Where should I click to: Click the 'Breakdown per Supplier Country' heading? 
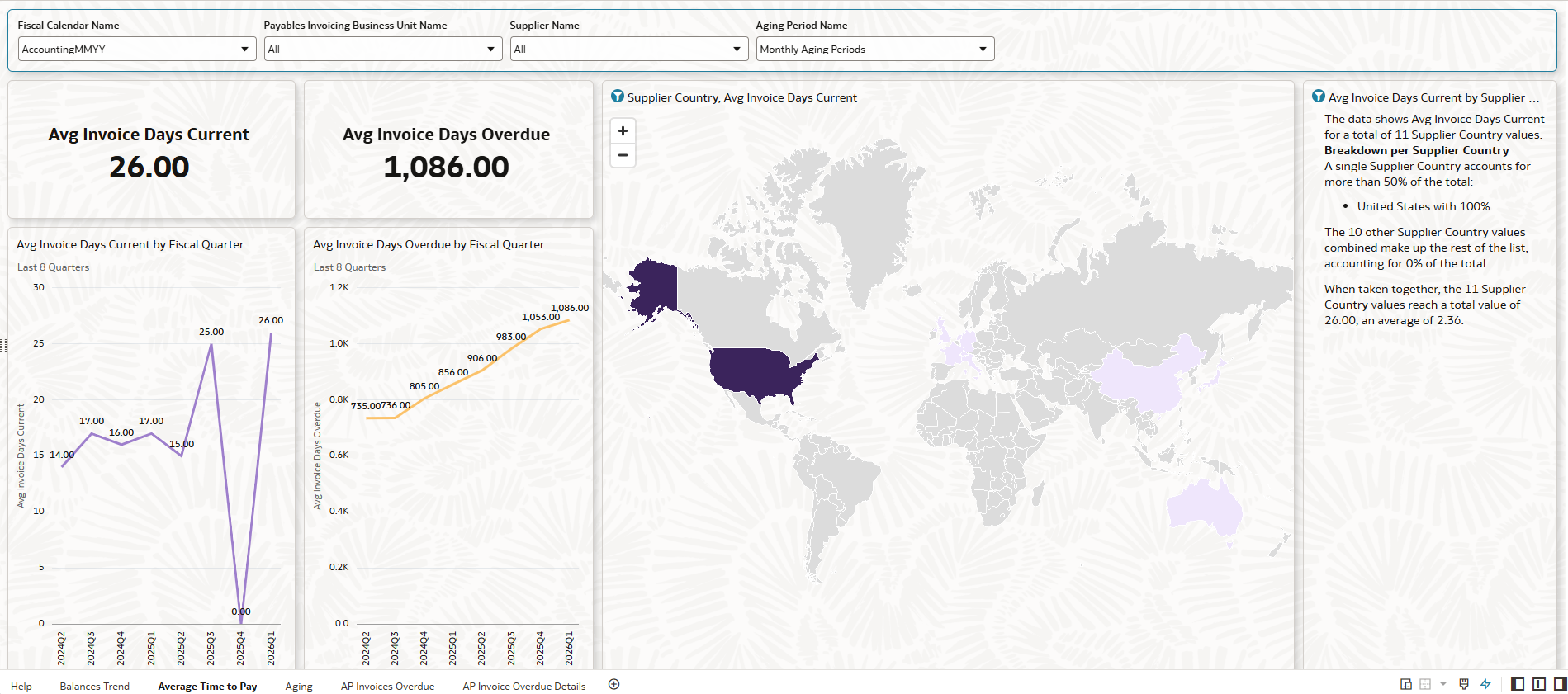1417,150
